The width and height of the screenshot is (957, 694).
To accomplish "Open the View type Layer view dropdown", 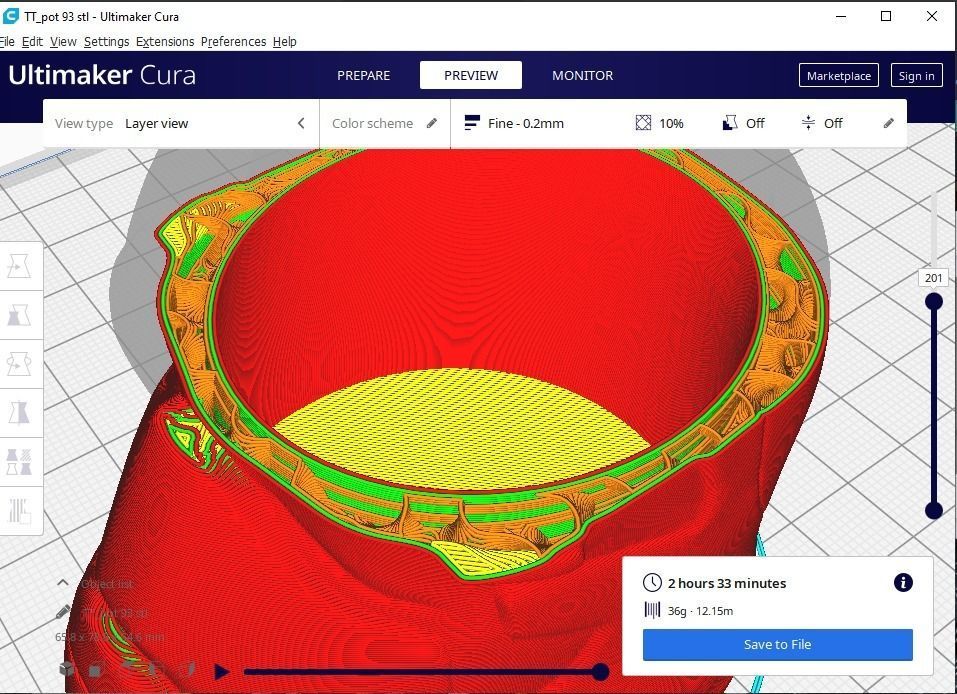I will (x=181, y=123).
